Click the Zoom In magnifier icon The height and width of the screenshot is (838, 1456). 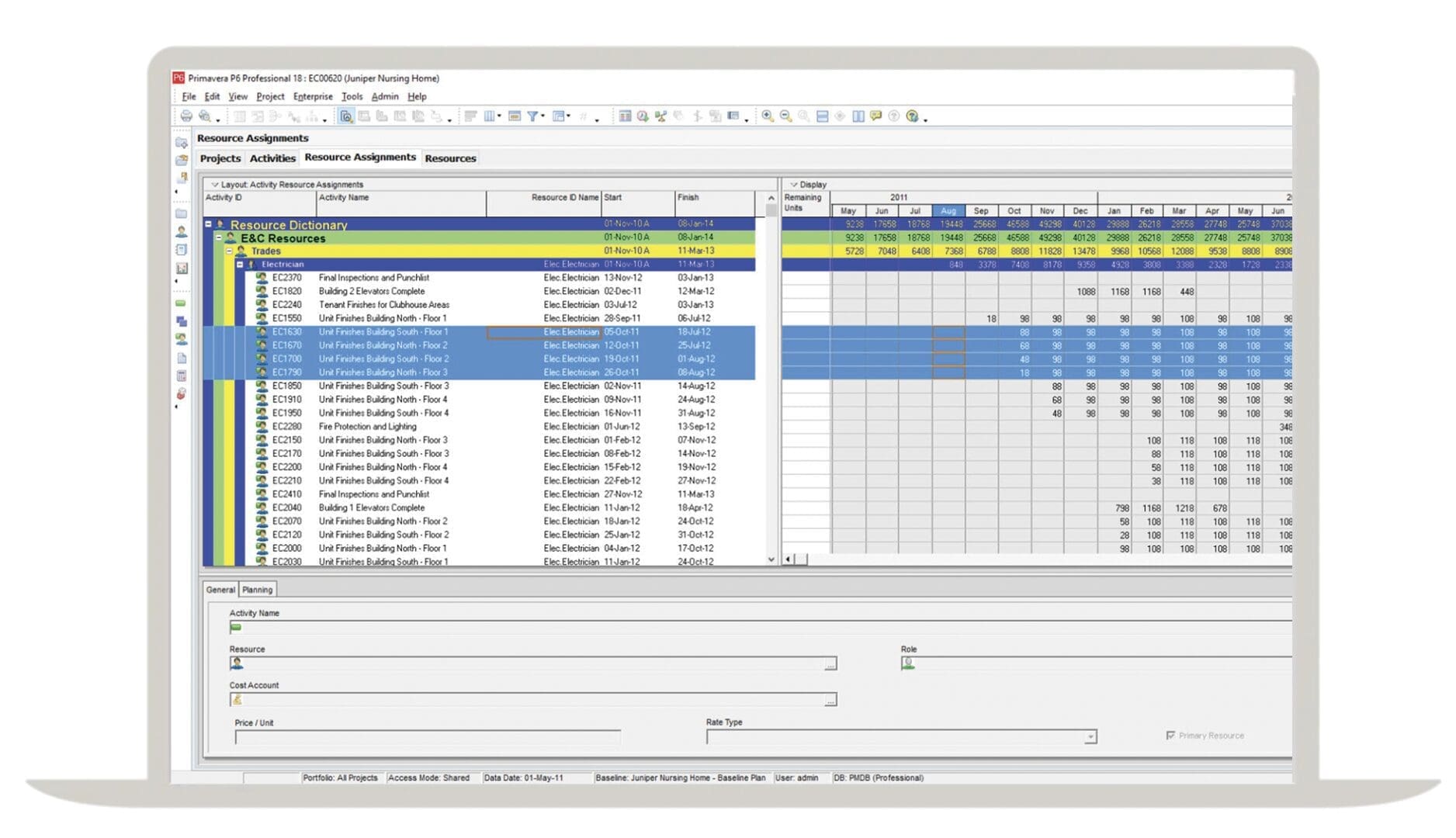pyautogui.click(x=767, y=116)
